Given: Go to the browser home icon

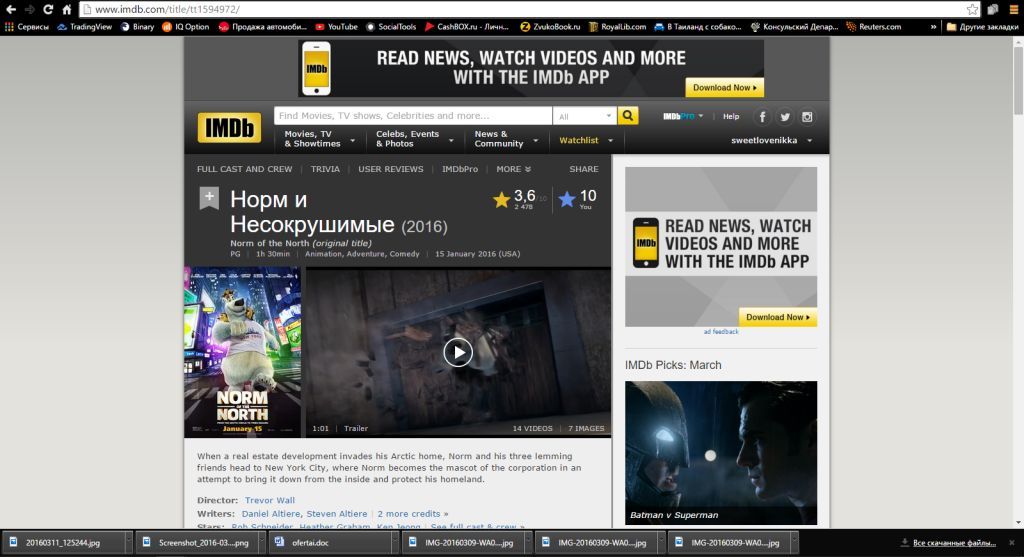Looking at the screenshot, I should pyautogui.click(x=67, y=9).
